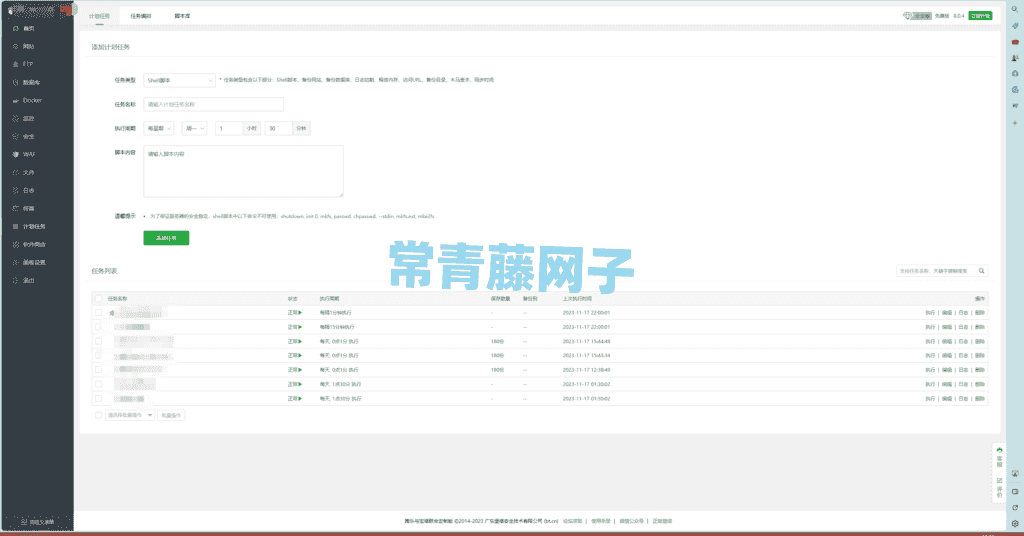Open 终端 in the sidebar
Screen dimensions: 1024x536
pos(28,208)
